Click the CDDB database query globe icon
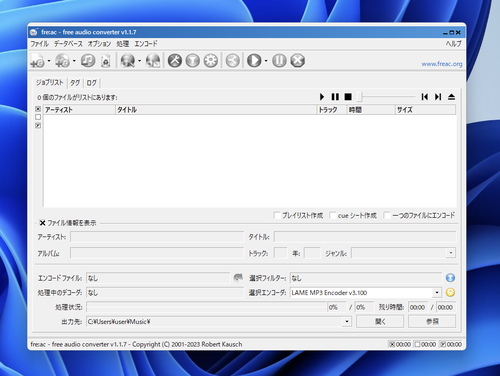Image resolution: width=500 pixels, height=376 pixels. pos(128,61)
